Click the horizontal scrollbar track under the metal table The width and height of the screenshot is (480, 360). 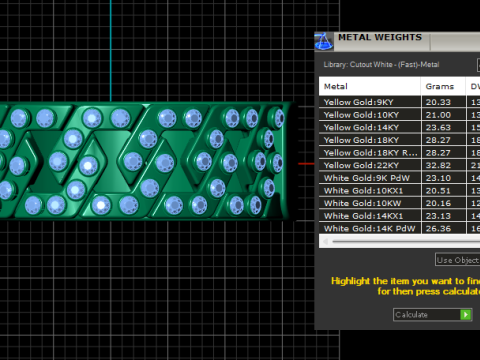(x=405, y=241)
